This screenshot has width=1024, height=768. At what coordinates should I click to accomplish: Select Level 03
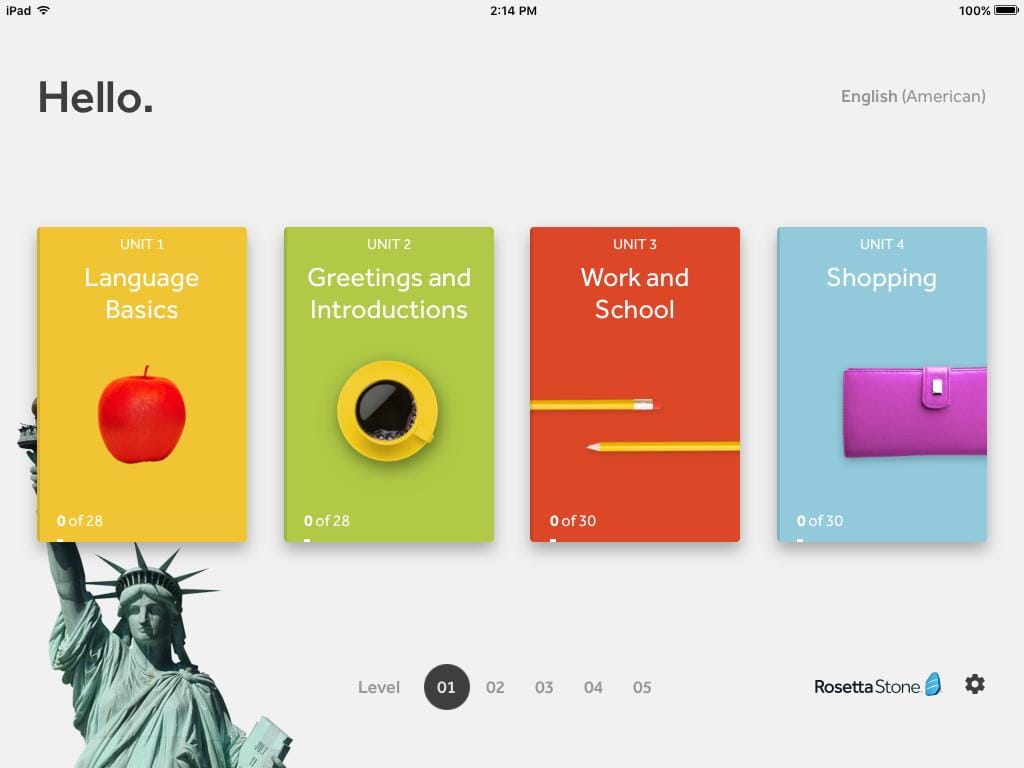click(544, 687)
